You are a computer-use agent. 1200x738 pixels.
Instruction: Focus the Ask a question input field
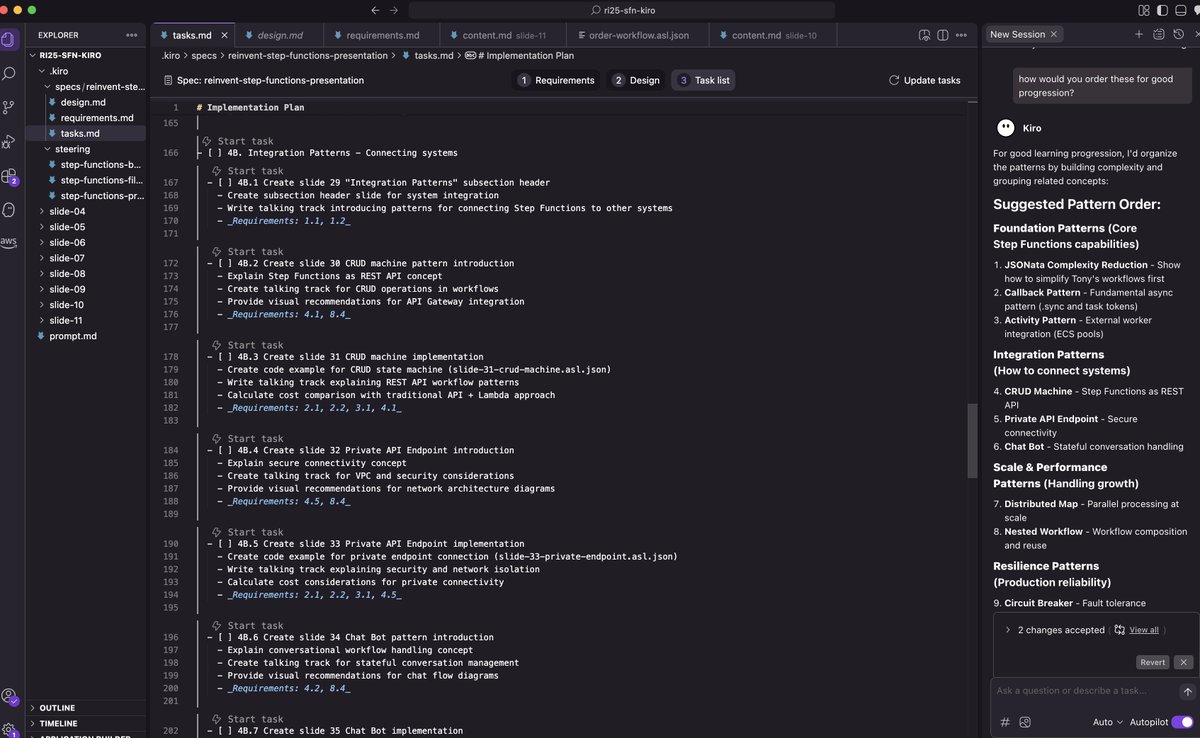pyautogui.click(x=1085, y=691)
